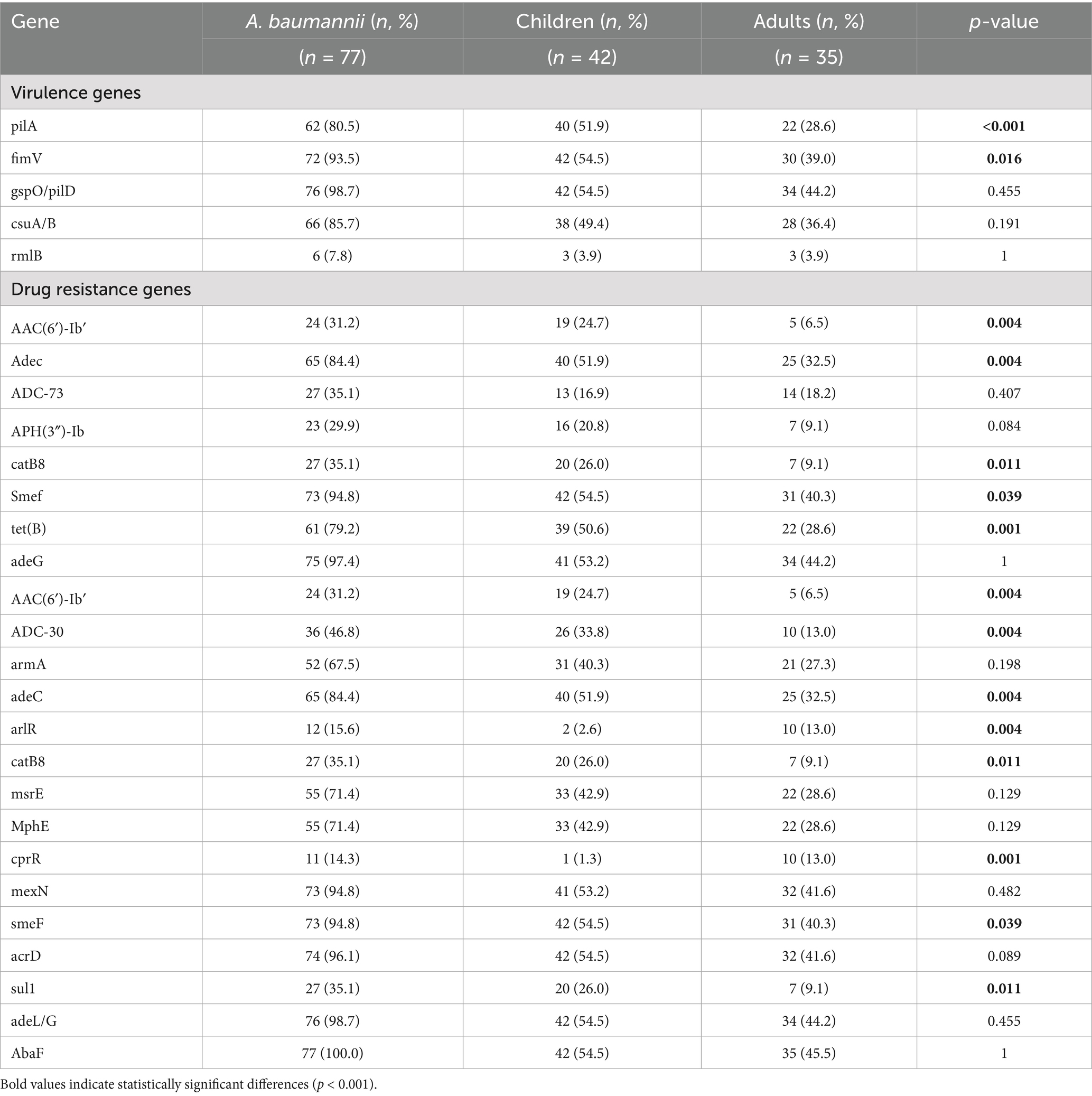The width and height of the screenshot is (1092, 1096).
Task: Select the Virulence genes section row
Action: click(76, 92)
